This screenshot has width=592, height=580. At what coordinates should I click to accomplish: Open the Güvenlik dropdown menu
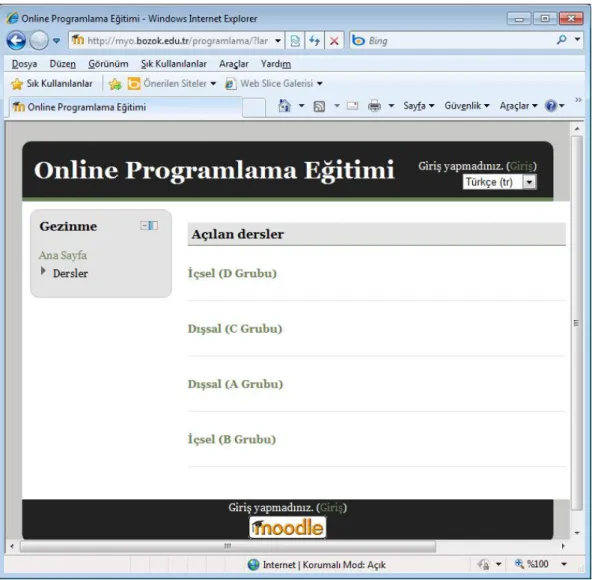pyautogui.click(x=467, y=106)
